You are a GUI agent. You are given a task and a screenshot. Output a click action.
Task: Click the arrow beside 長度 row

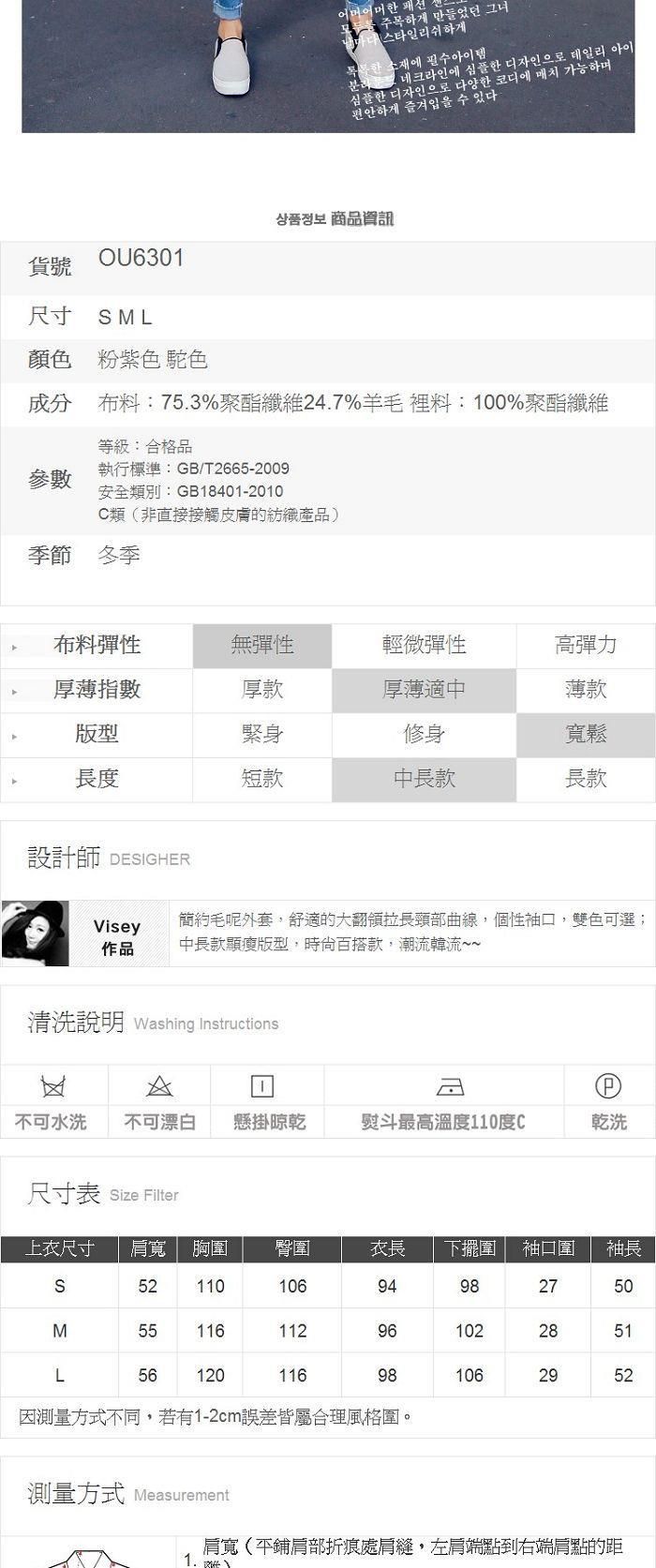point(14,781)
